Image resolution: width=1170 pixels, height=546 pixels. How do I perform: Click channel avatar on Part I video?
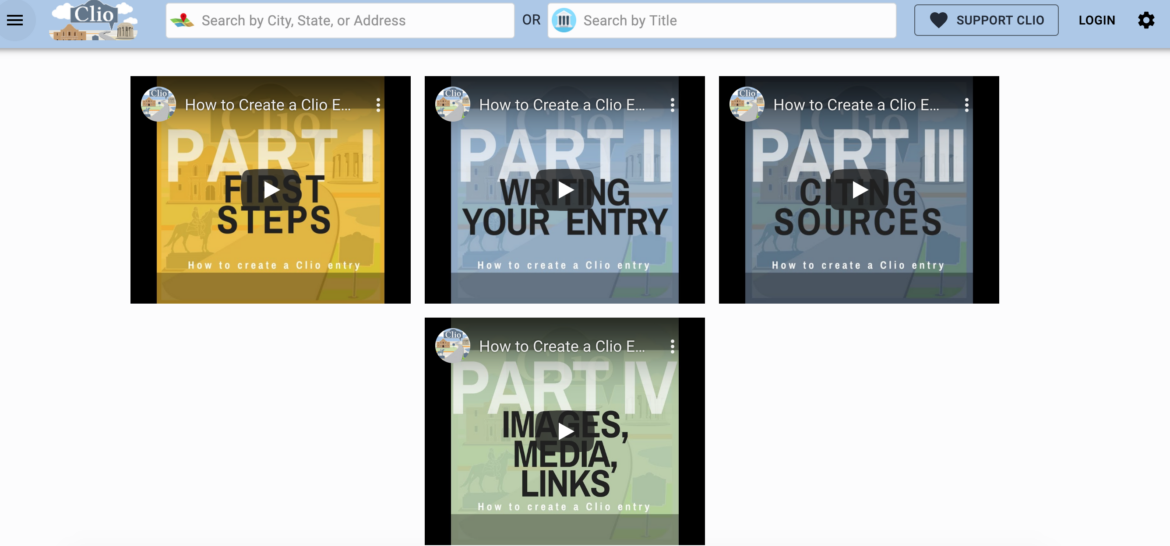click(x=159, y=104)
